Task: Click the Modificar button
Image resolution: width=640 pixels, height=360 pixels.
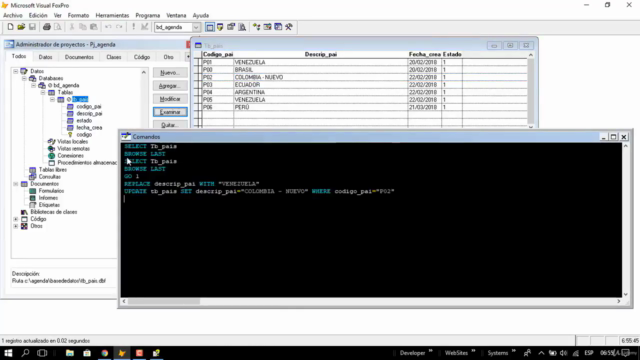Action: pyautogui.click(x=170, y=99)
